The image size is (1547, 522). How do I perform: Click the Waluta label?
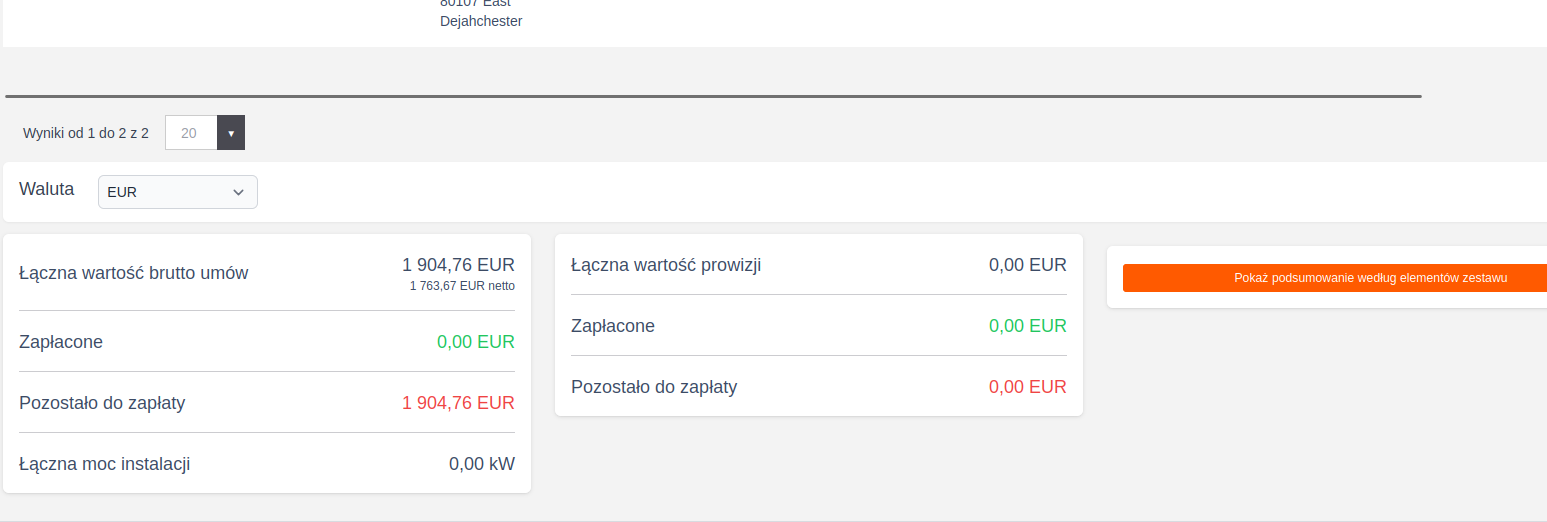click(x=47, y=189)
